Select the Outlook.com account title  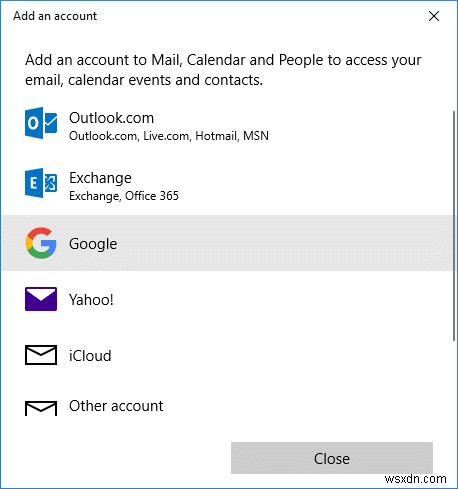coord(111,118)
